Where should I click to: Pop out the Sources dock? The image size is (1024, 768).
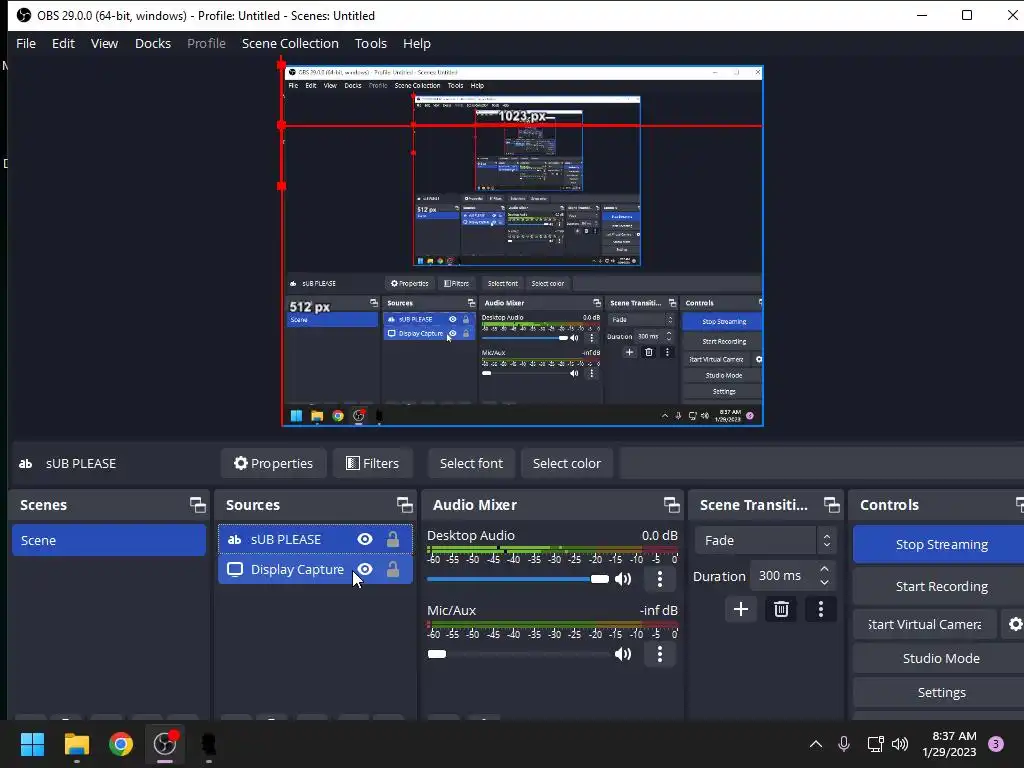404,505
